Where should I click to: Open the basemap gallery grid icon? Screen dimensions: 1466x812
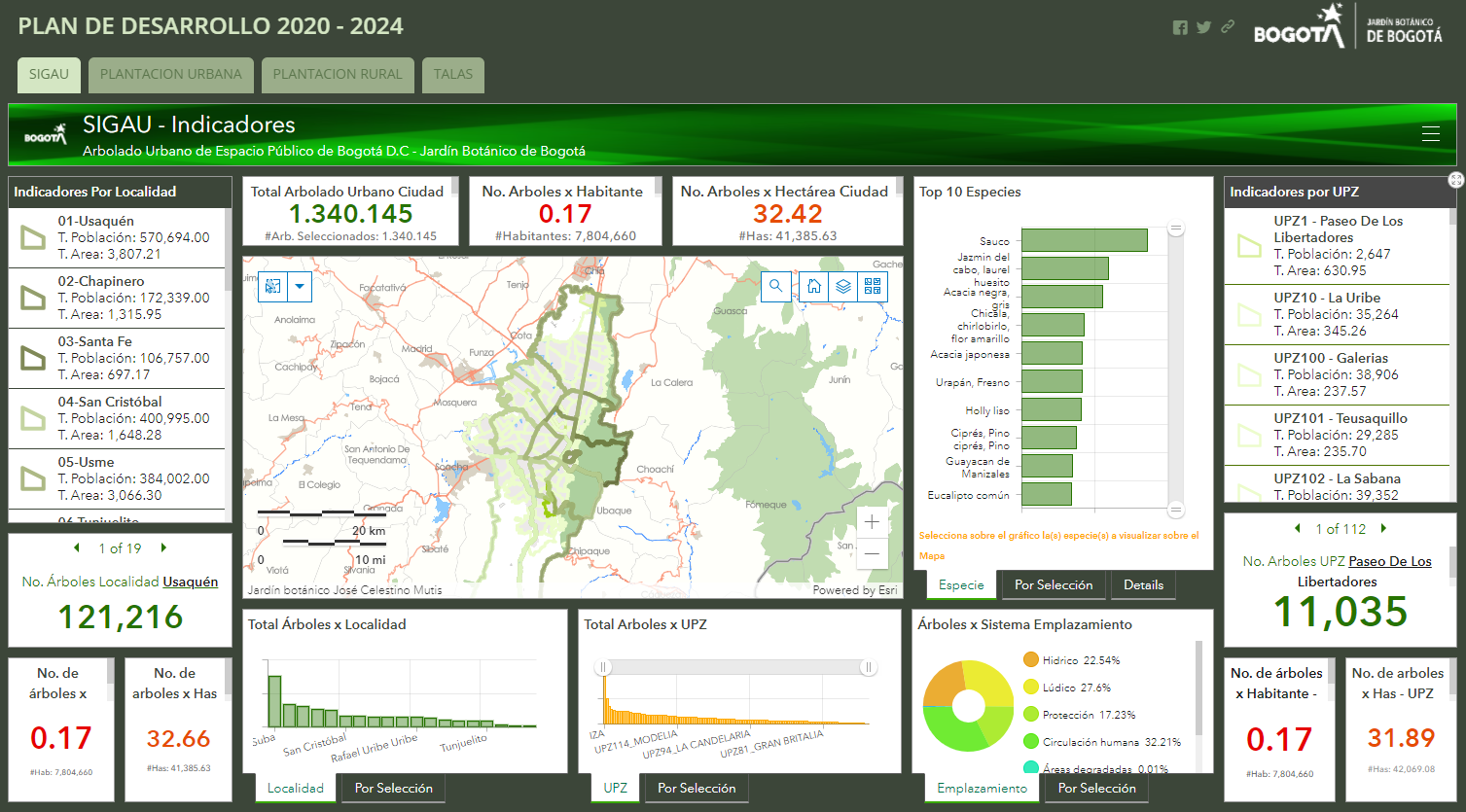pos(873,286)
